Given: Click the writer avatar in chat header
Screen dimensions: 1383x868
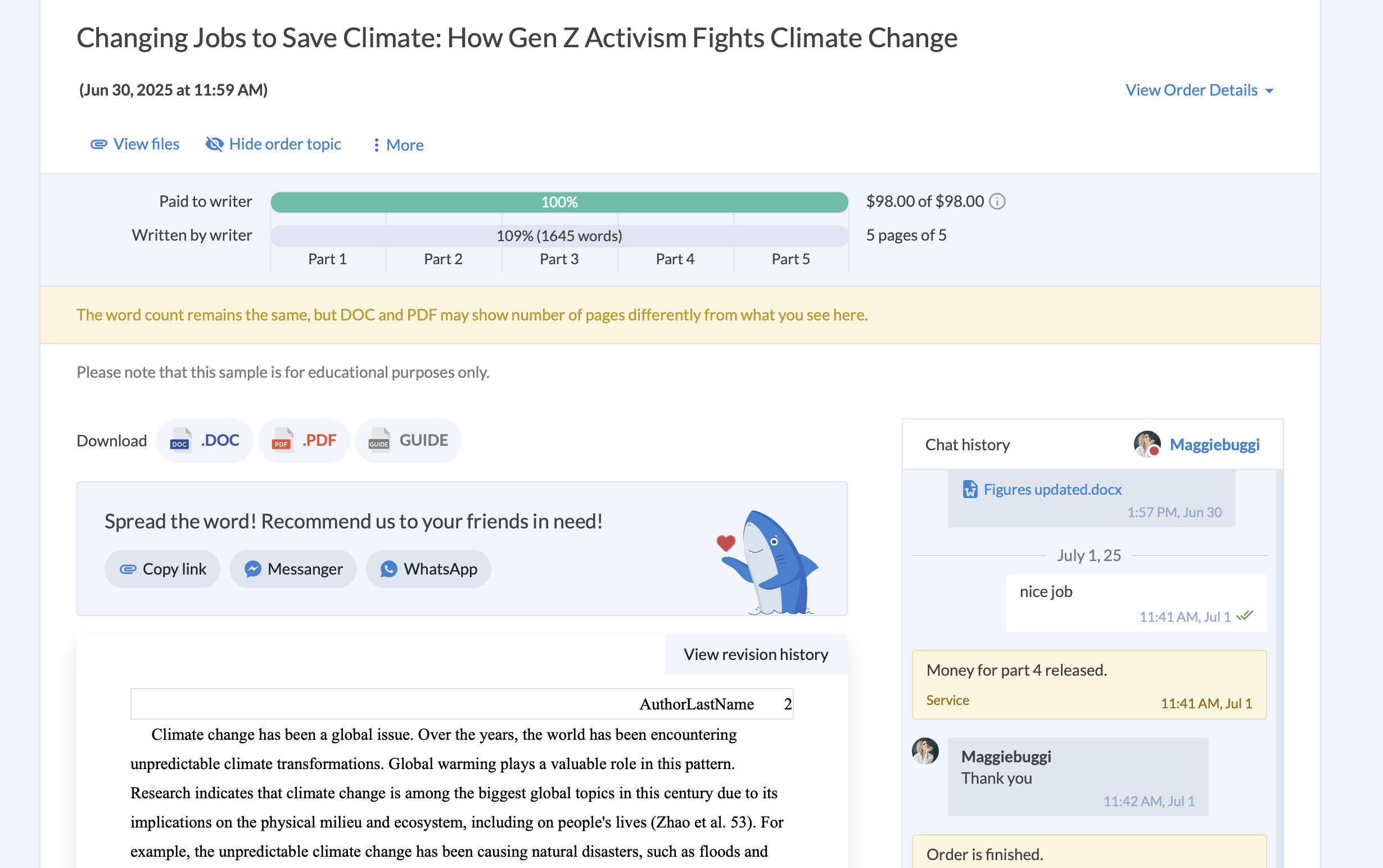Looking at the screenshot, I should pyautogui.click(x=1146, y=444).
